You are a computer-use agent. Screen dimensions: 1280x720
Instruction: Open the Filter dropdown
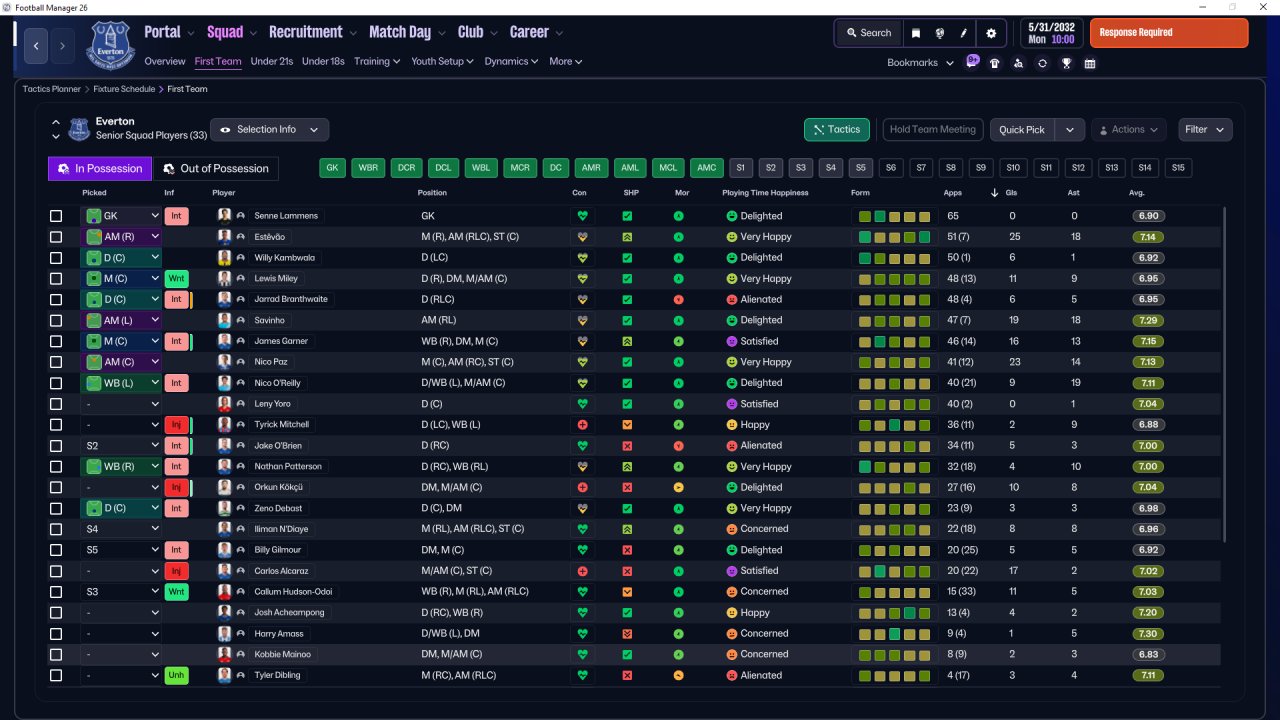pyautogui.click(x=1205, y=130)
